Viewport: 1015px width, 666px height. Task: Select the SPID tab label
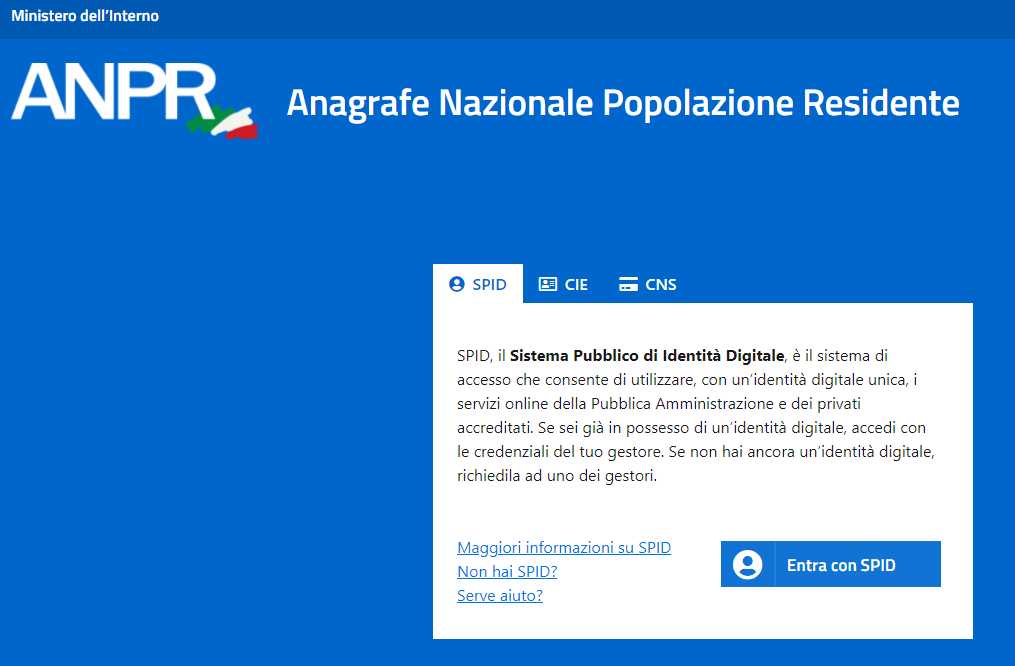(x=489, y=284)
